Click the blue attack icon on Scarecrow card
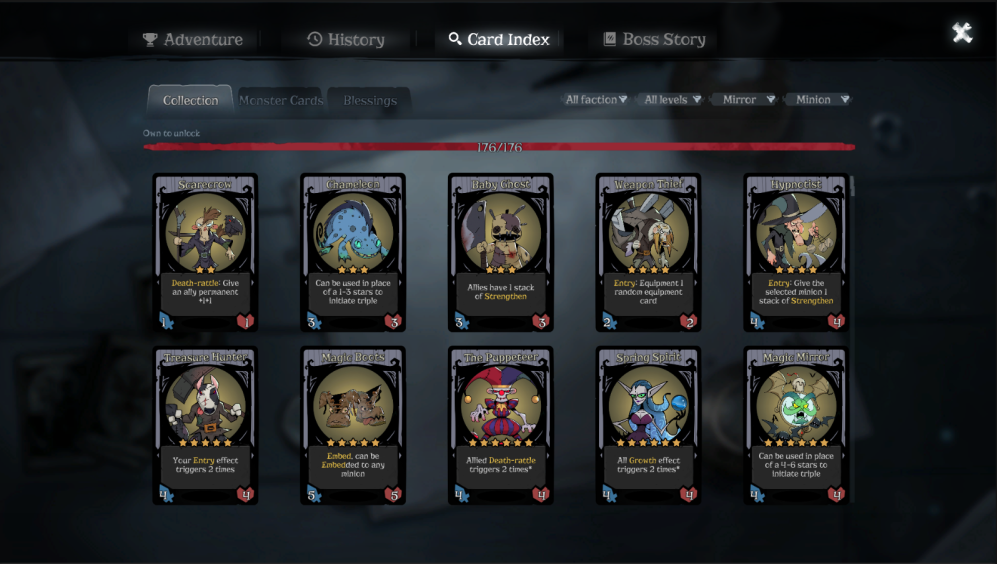 165,322
